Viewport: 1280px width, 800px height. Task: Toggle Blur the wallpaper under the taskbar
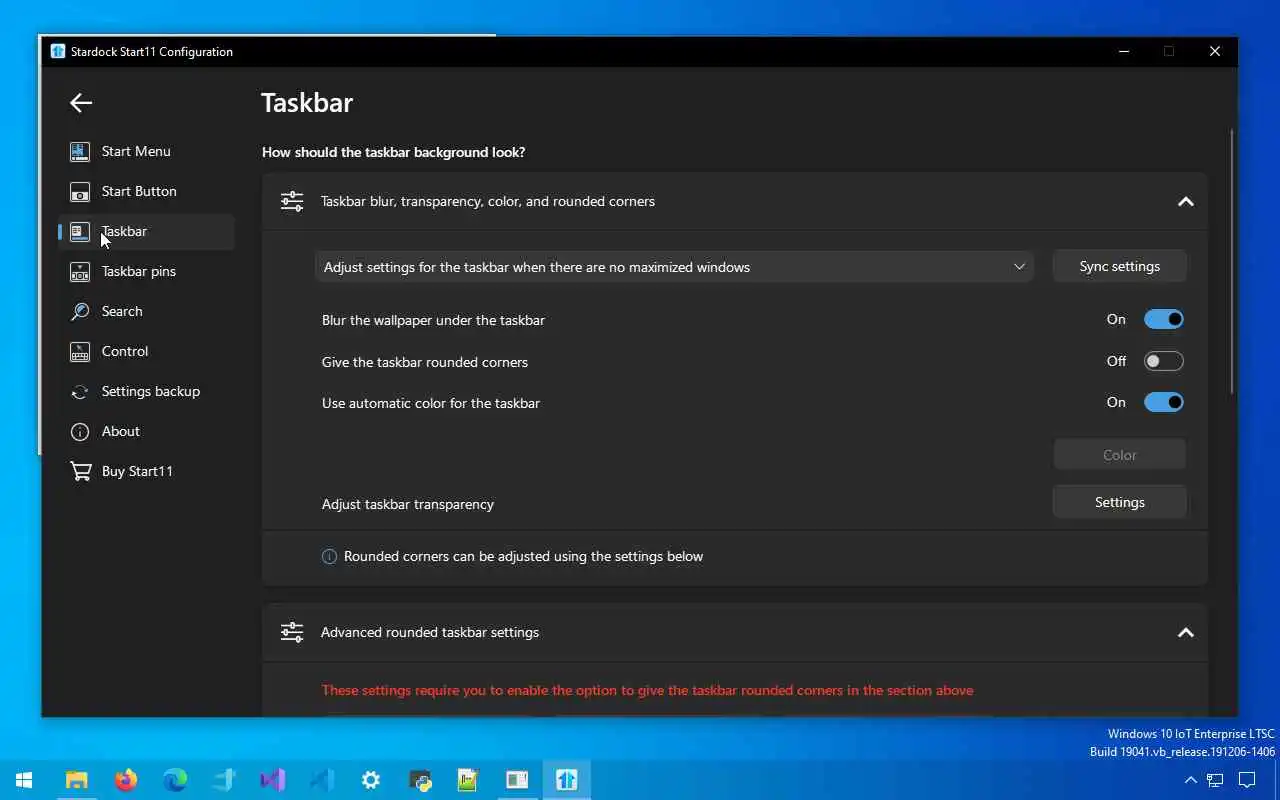(x=1164, y=320)
